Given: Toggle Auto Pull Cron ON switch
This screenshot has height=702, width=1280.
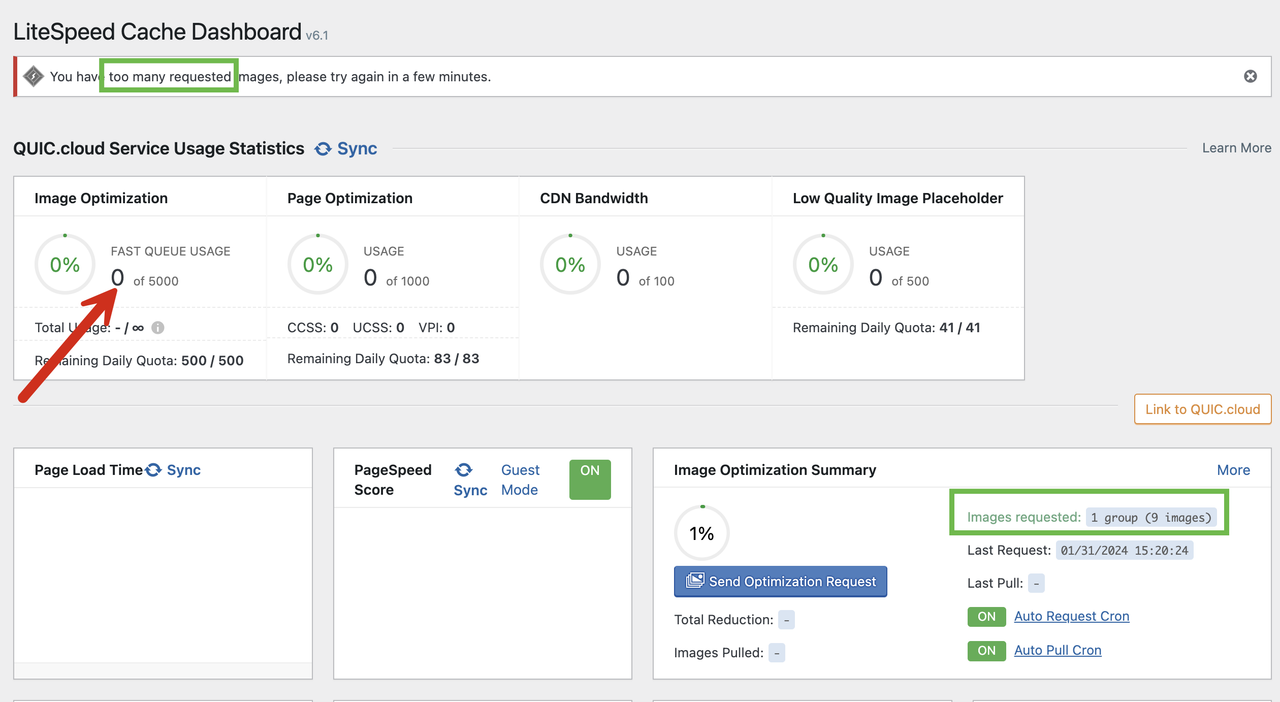Looking at the screenshot, I should [987, 651].
